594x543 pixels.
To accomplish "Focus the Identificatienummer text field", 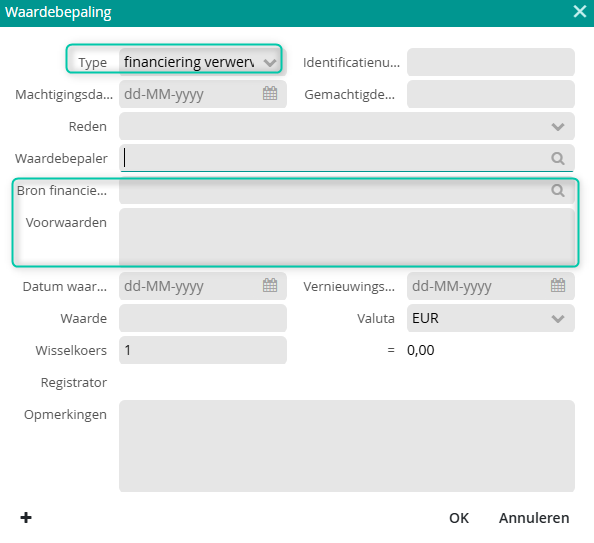I will 491,62.
